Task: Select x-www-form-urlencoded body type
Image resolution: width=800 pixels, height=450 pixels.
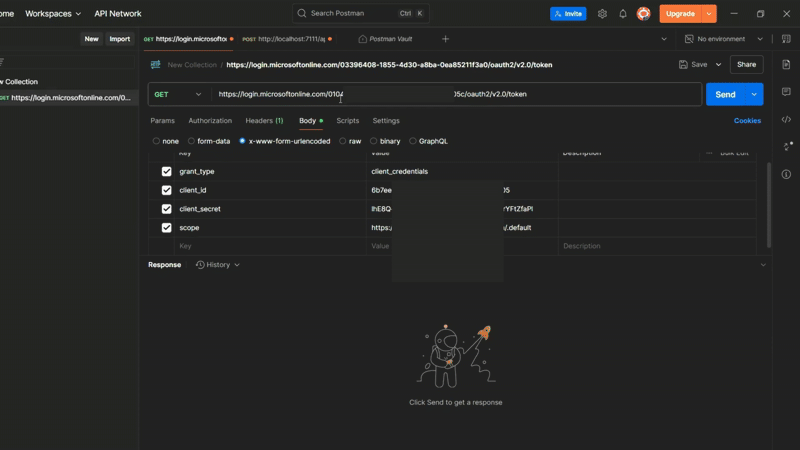Action: click(242, 141)
